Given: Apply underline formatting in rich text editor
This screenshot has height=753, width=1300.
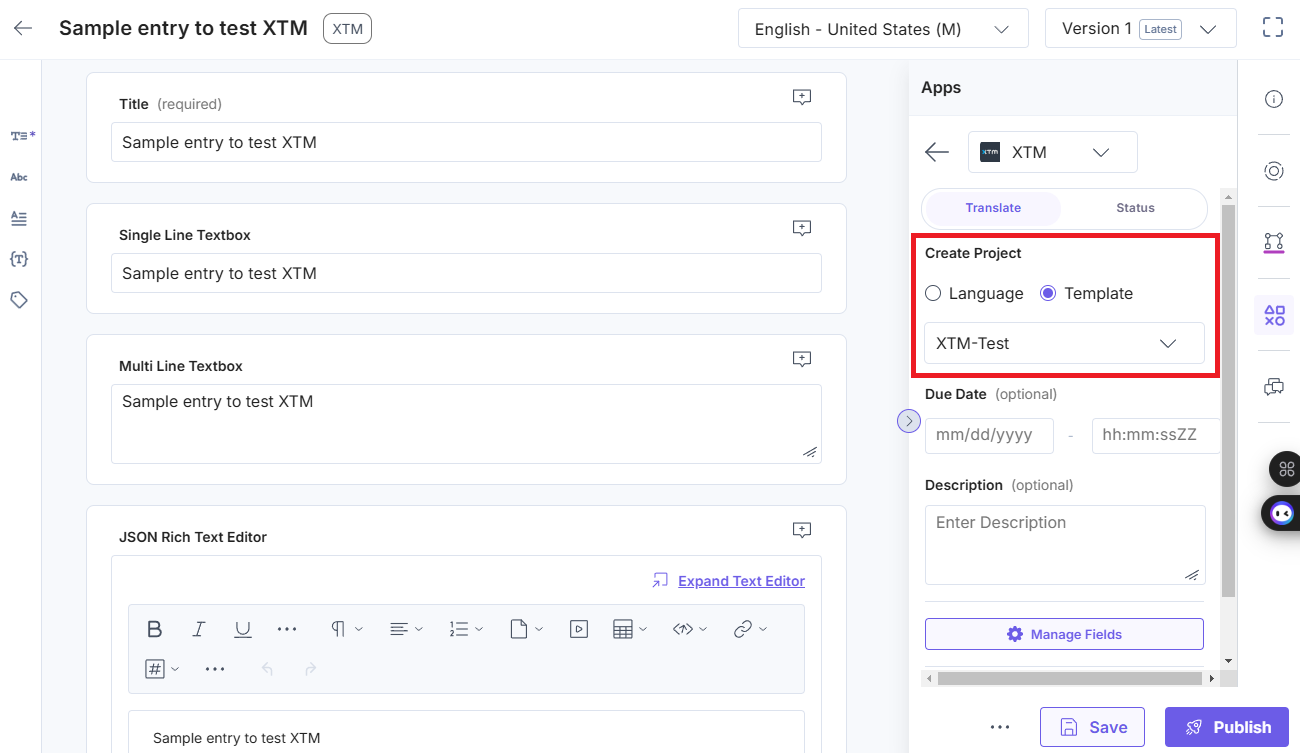Looking at the screenshot, I should [x=243, y=629].
